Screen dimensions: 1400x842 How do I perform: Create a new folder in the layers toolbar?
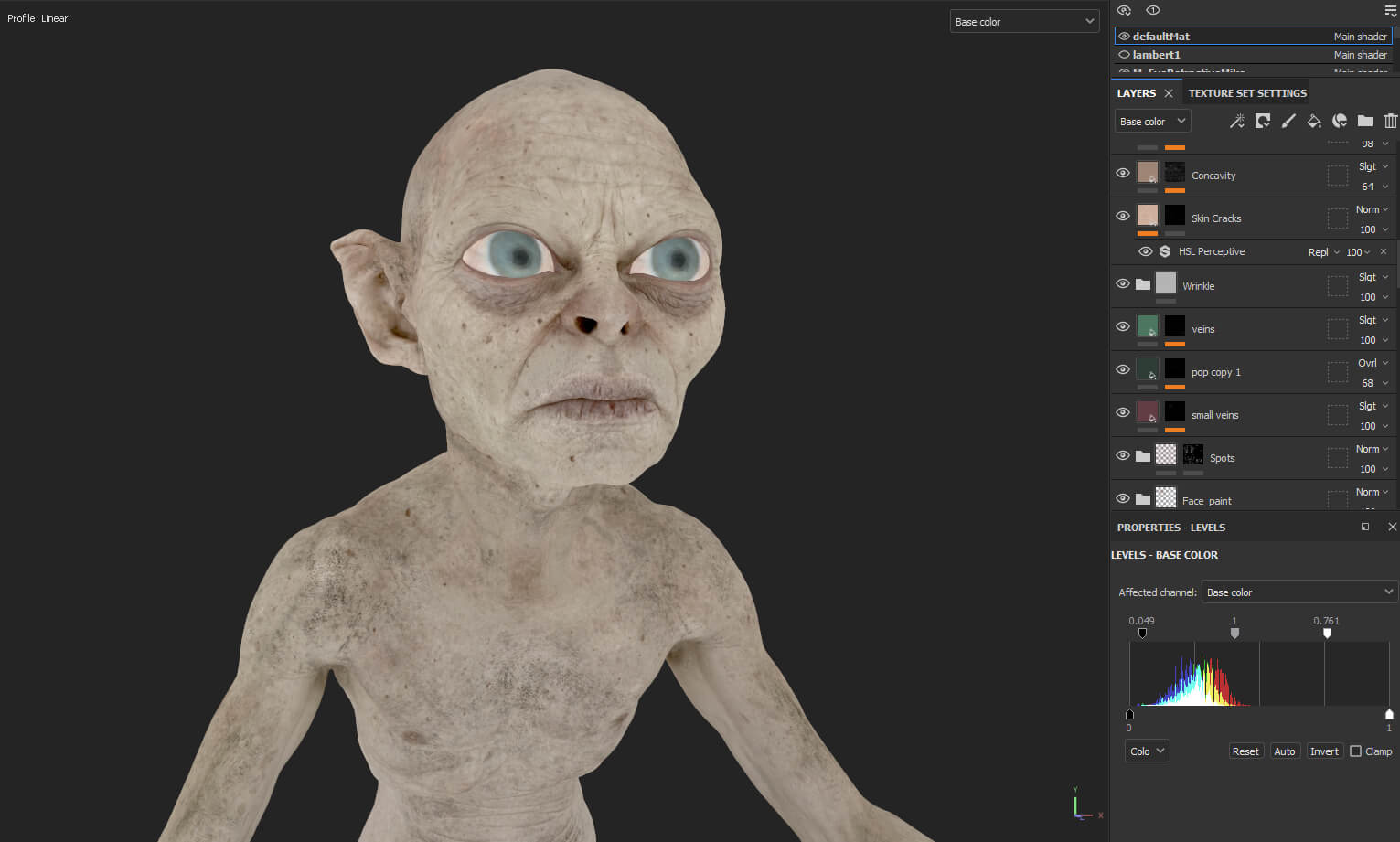(1365, 121)
